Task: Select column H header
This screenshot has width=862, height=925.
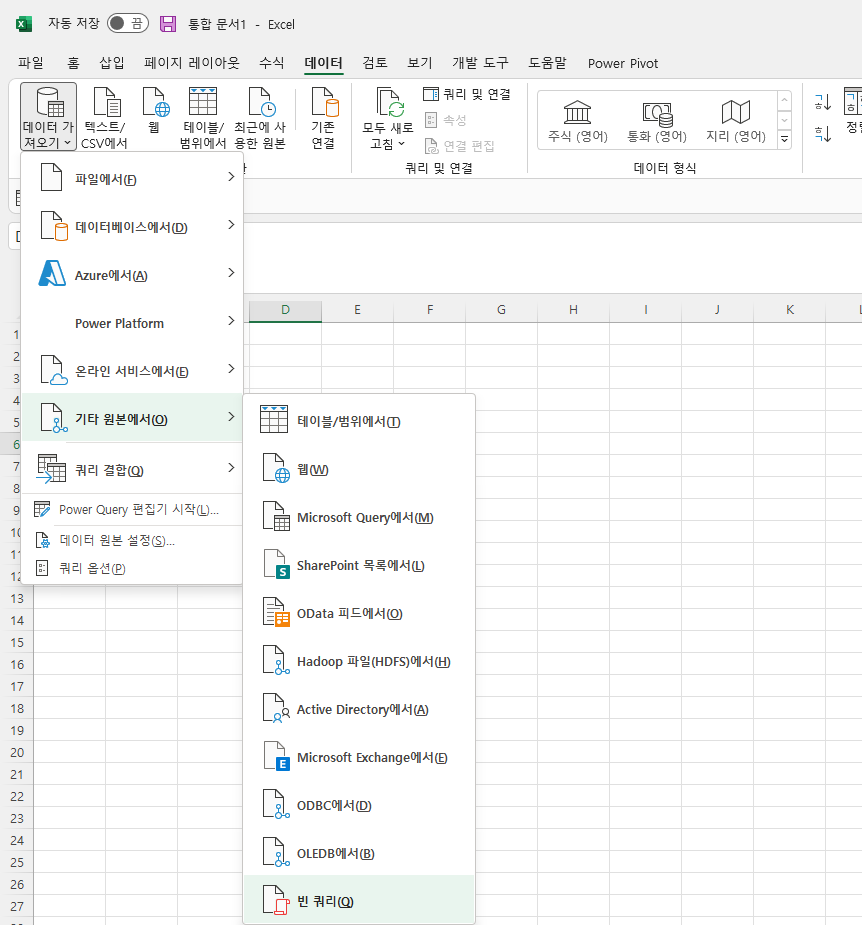Action: [573, 310]
